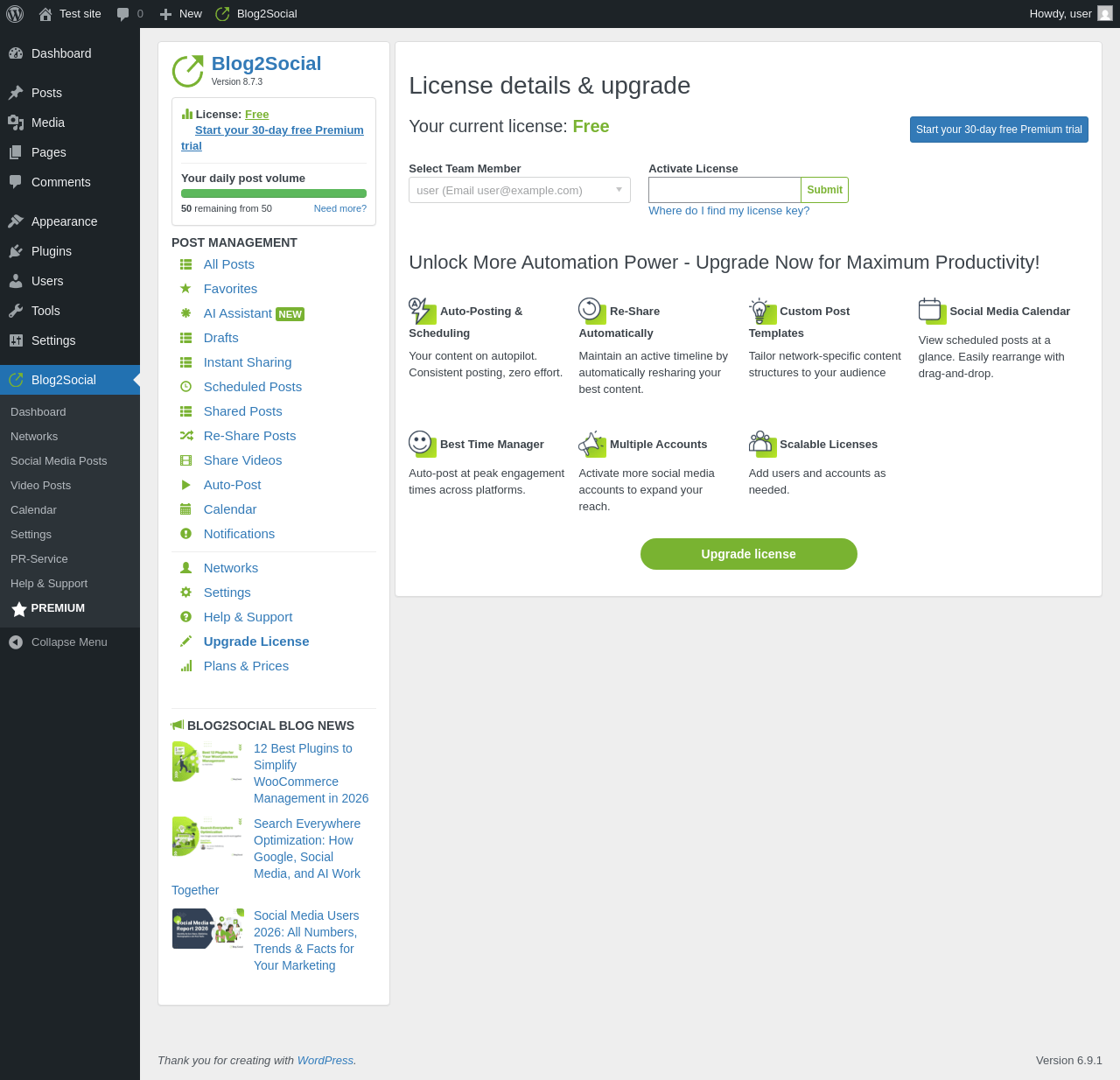Screen dimensions: 1120x1080
Task: Click the Users icon in sidebar
Action: coord(16,281)
